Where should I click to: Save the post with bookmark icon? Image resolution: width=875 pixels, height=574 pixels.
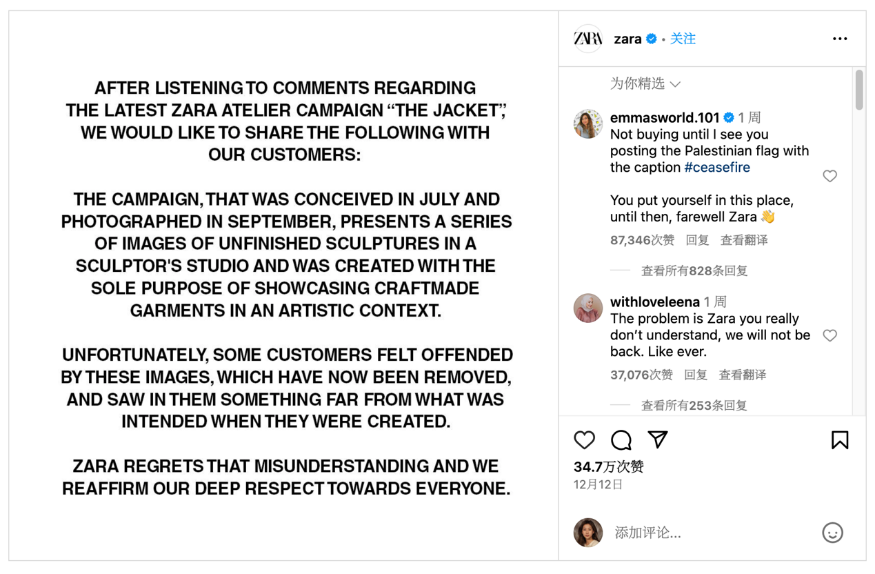(x=840, y=440)
